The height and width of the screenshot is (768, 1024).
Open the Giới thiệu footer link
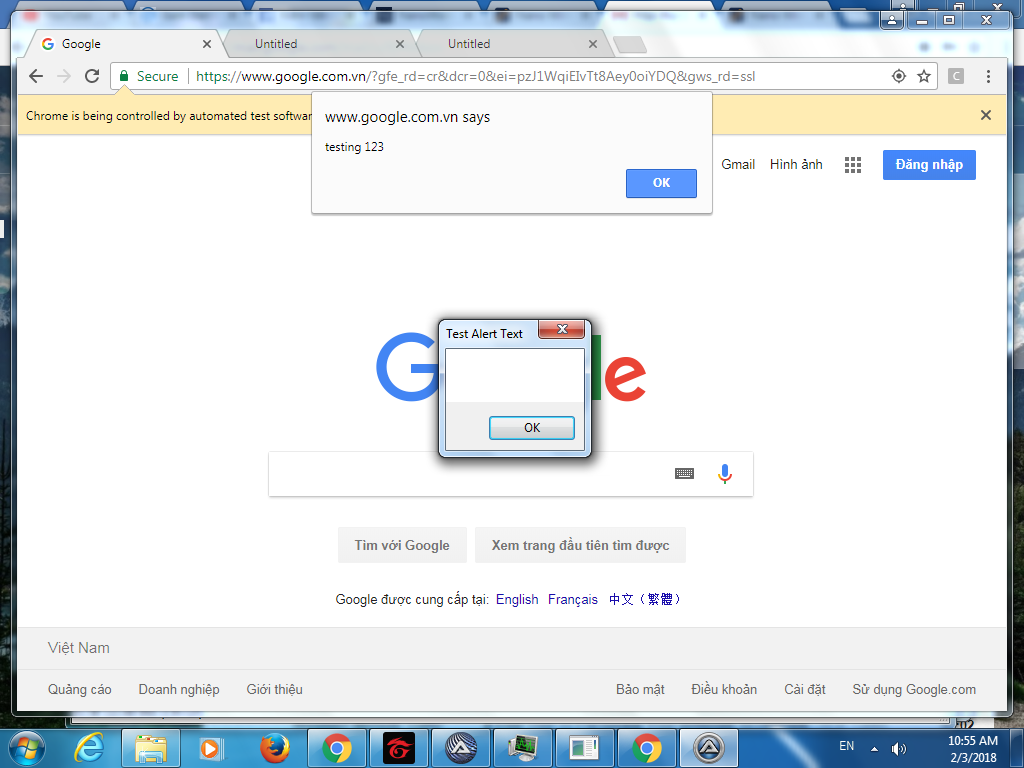pos(274,690)
